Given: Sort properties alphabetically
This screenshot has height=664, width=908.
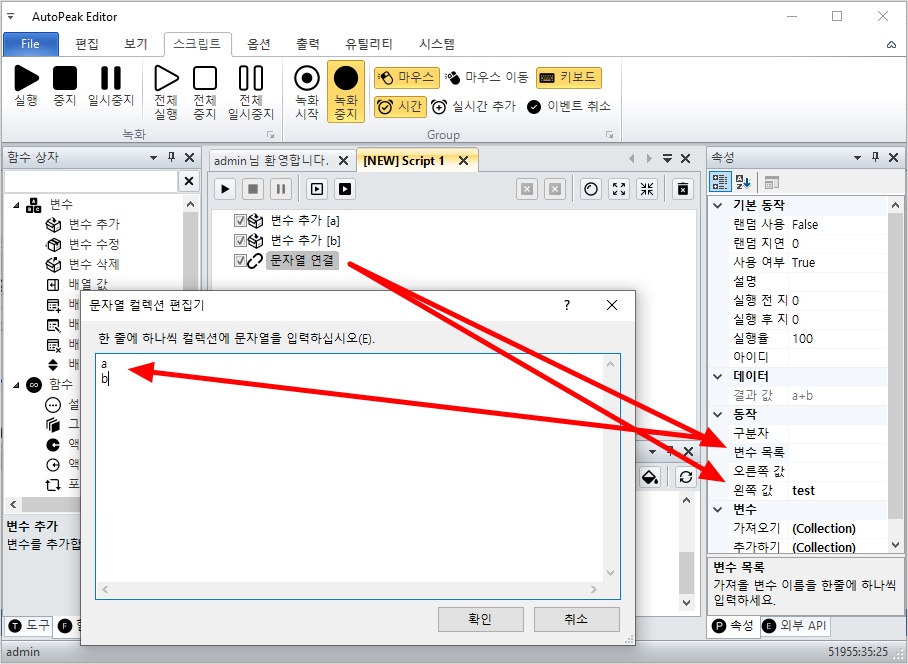Looking at the screenshot, I should pos(743,182).
